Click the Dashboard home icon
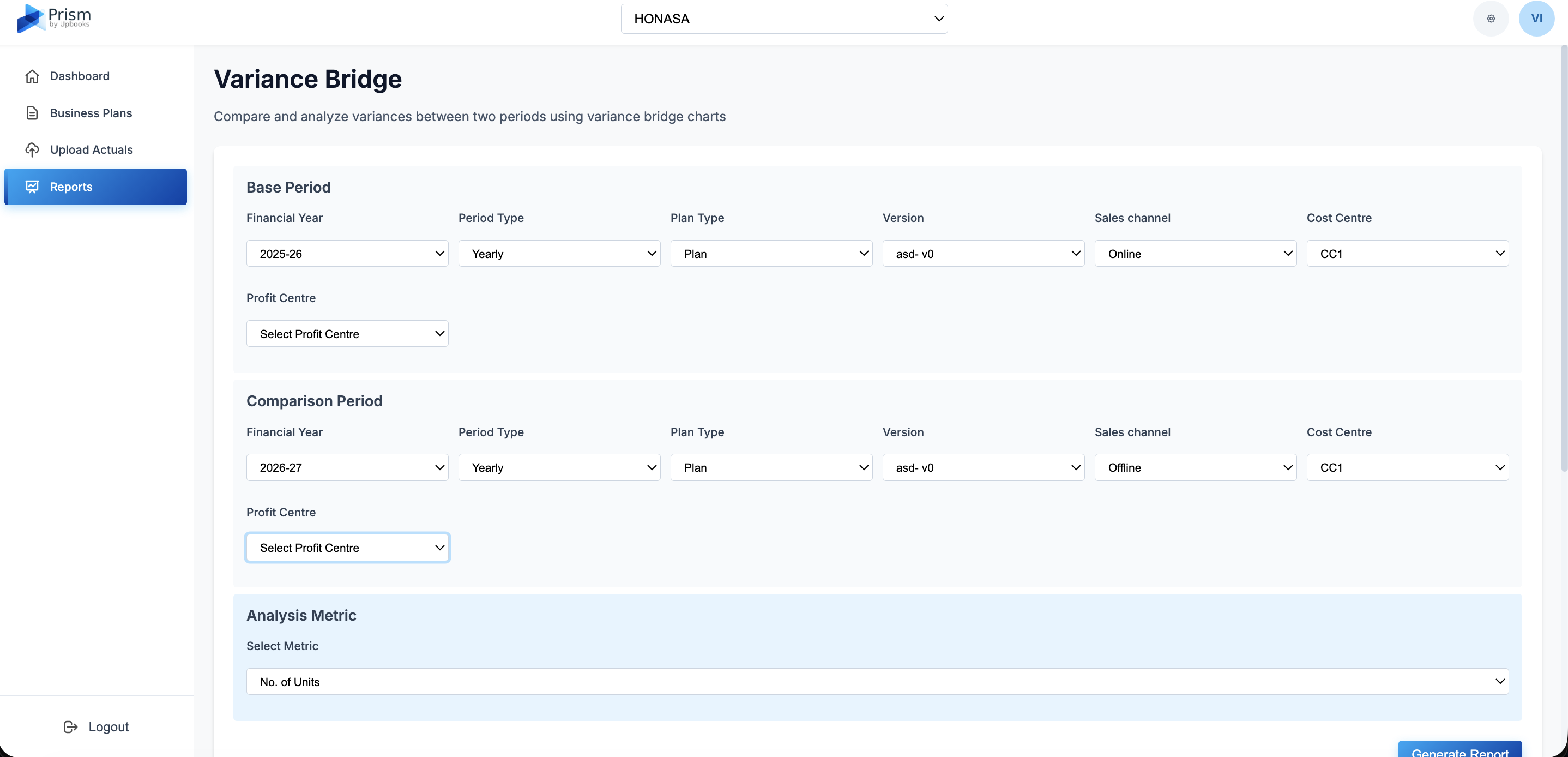 point(32,76)
